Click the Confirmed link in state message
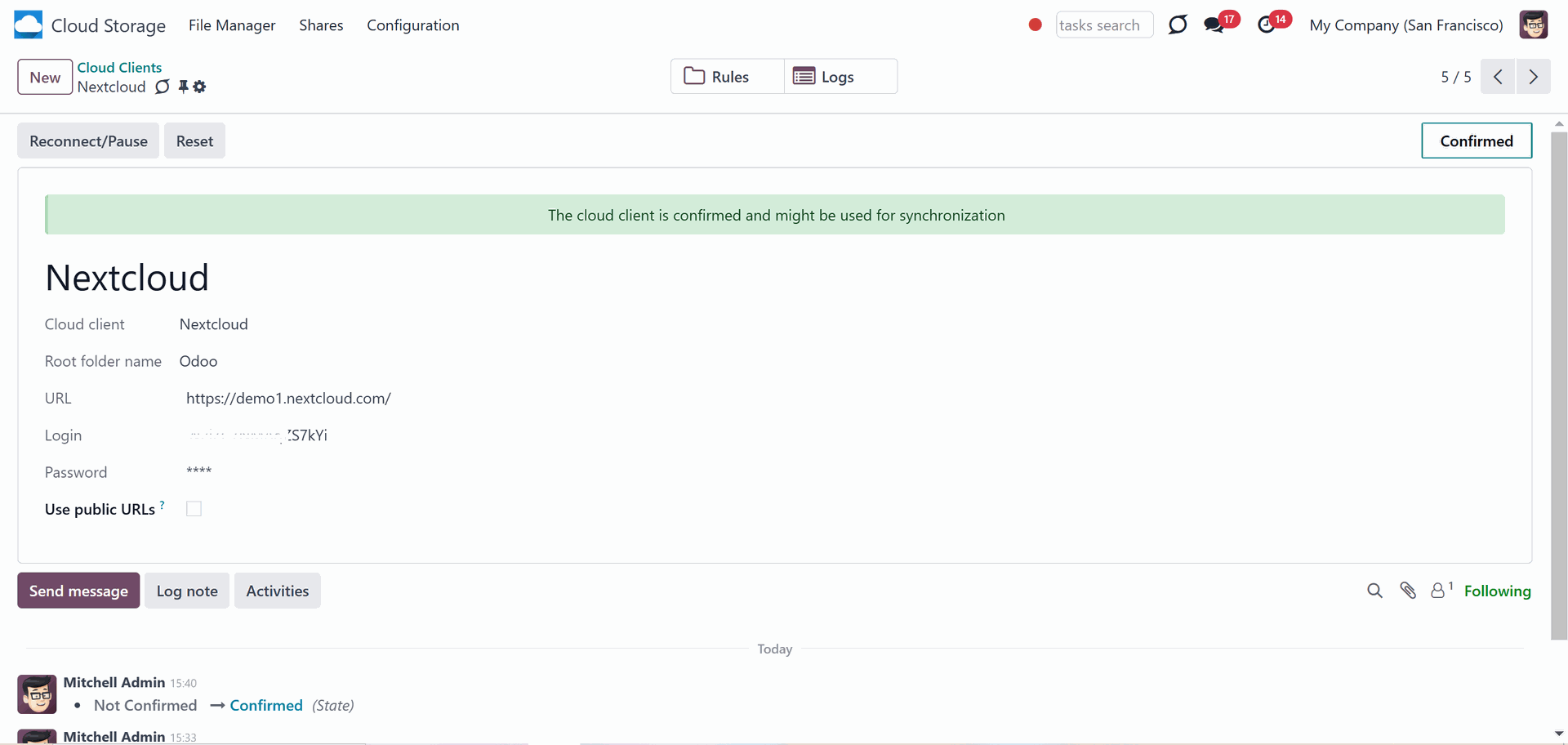This screenshot has width=1568, height=745. pyautogui.click(x=266, y=705)
